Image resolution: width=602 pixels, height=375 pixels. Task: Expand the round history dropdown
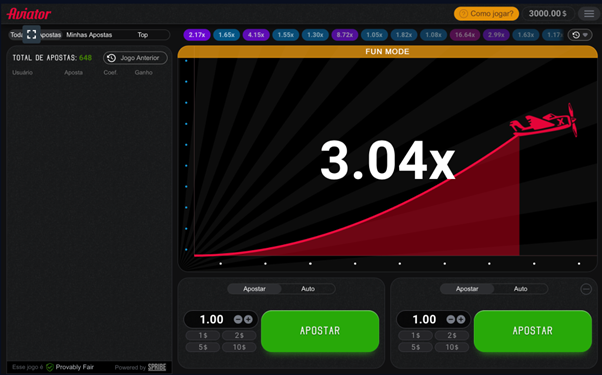pyautogui.click(x=580, y=35)
